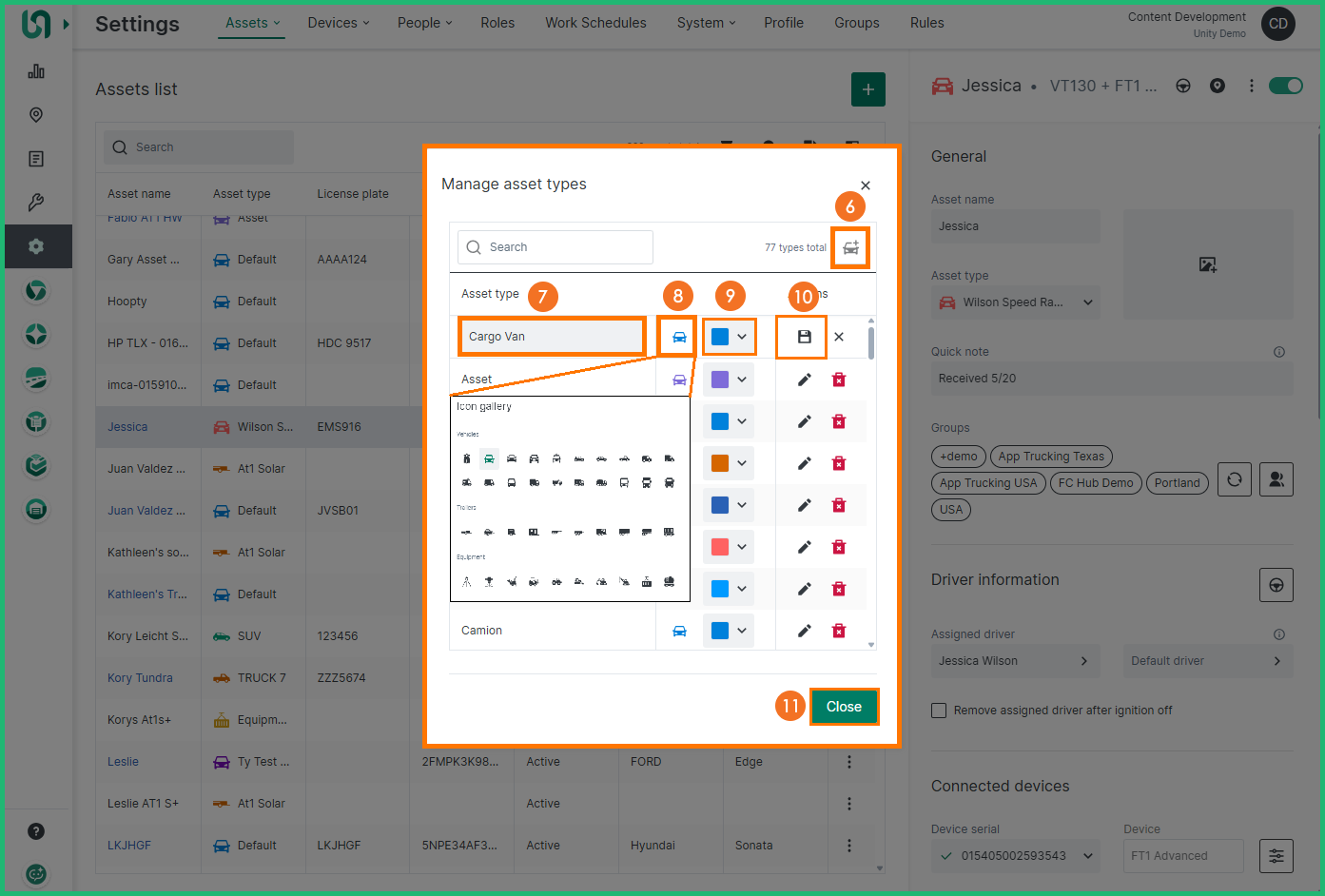Click the help question mark icon

36,831
